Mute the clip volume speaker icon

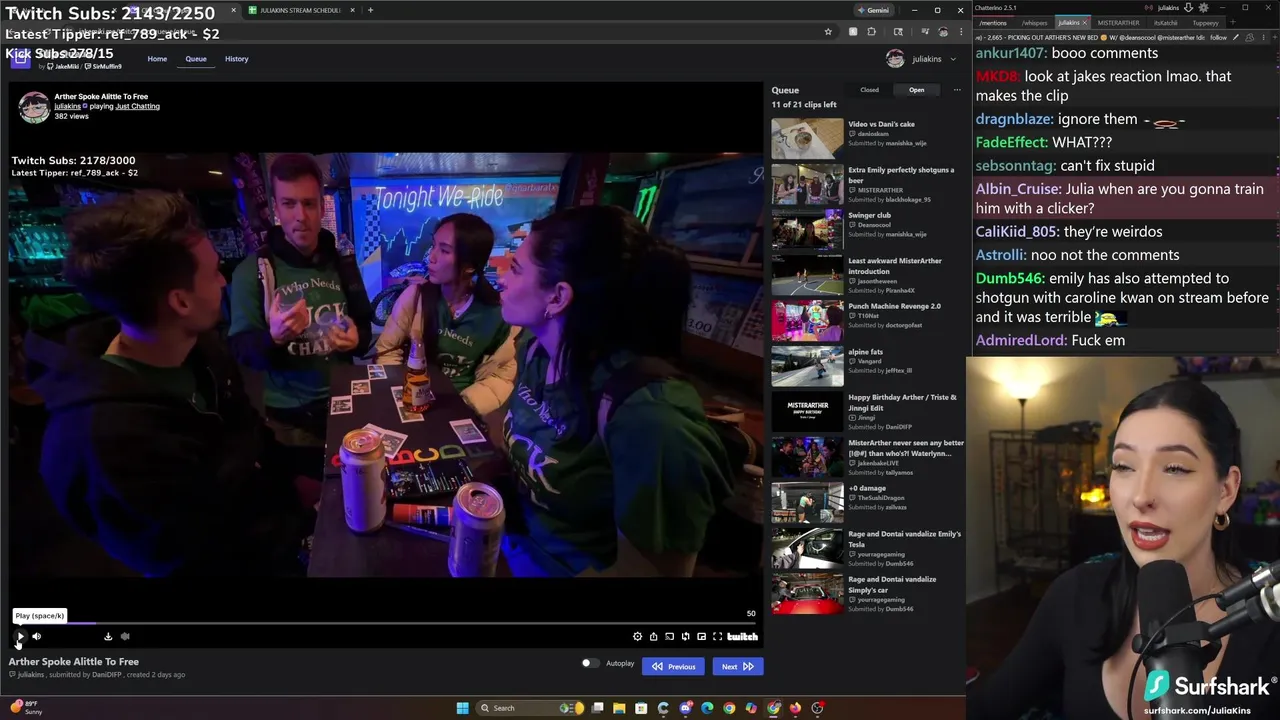[37, 636]
